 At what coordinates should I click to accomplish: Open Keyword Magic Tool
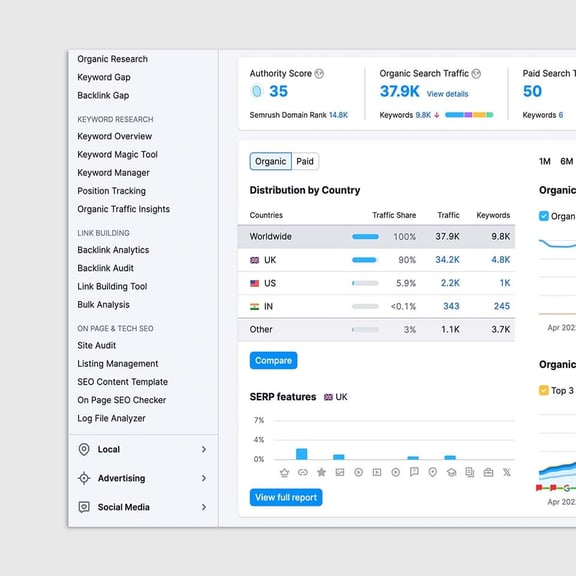[118, 155]
